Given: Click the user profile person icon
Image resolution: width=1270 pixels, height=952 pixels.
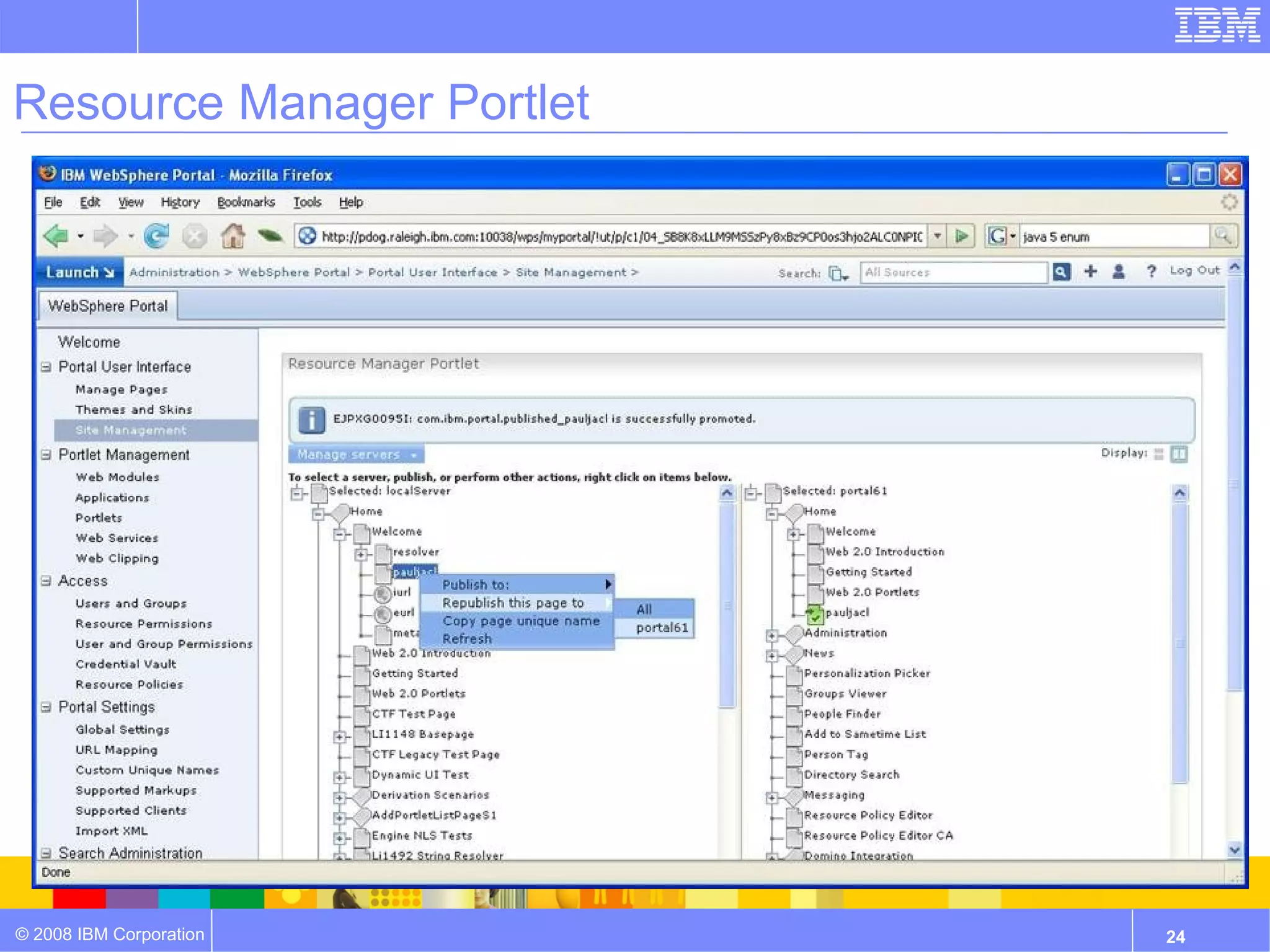Looking at the screenshot, I should (x=1119, y=271).
